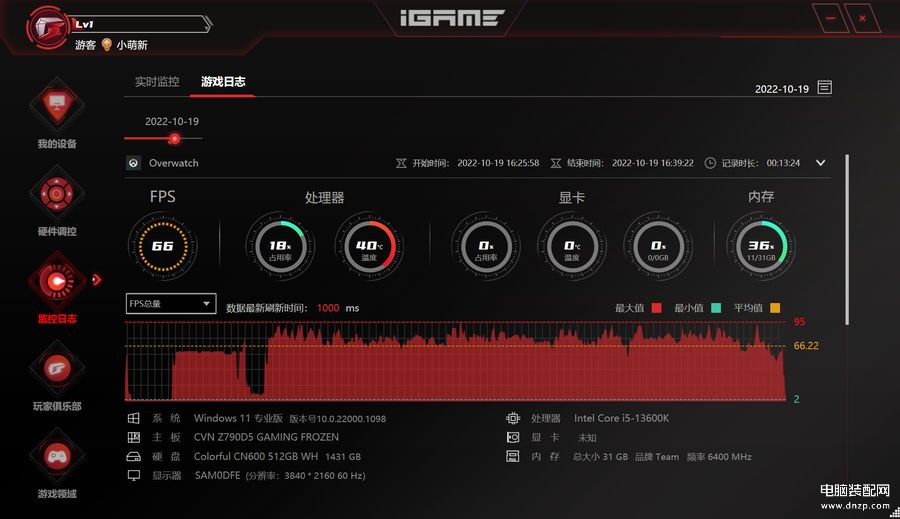Collapse the Overwatch log entry chevron

point(821,163)
